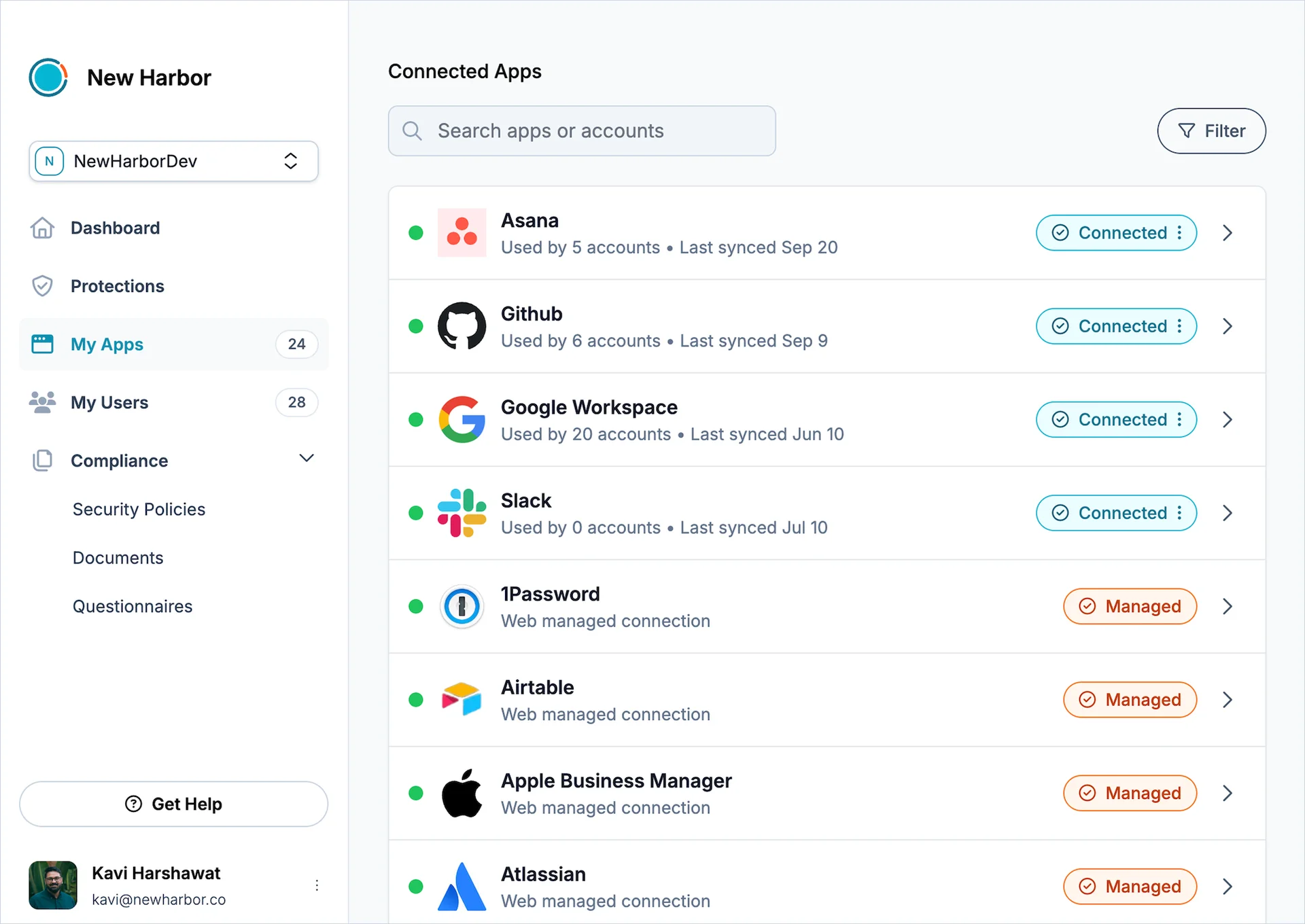Screen dimensions: 1305x924
Task: Open Security Policies under Compliance
Action: (x=139, y=509)
